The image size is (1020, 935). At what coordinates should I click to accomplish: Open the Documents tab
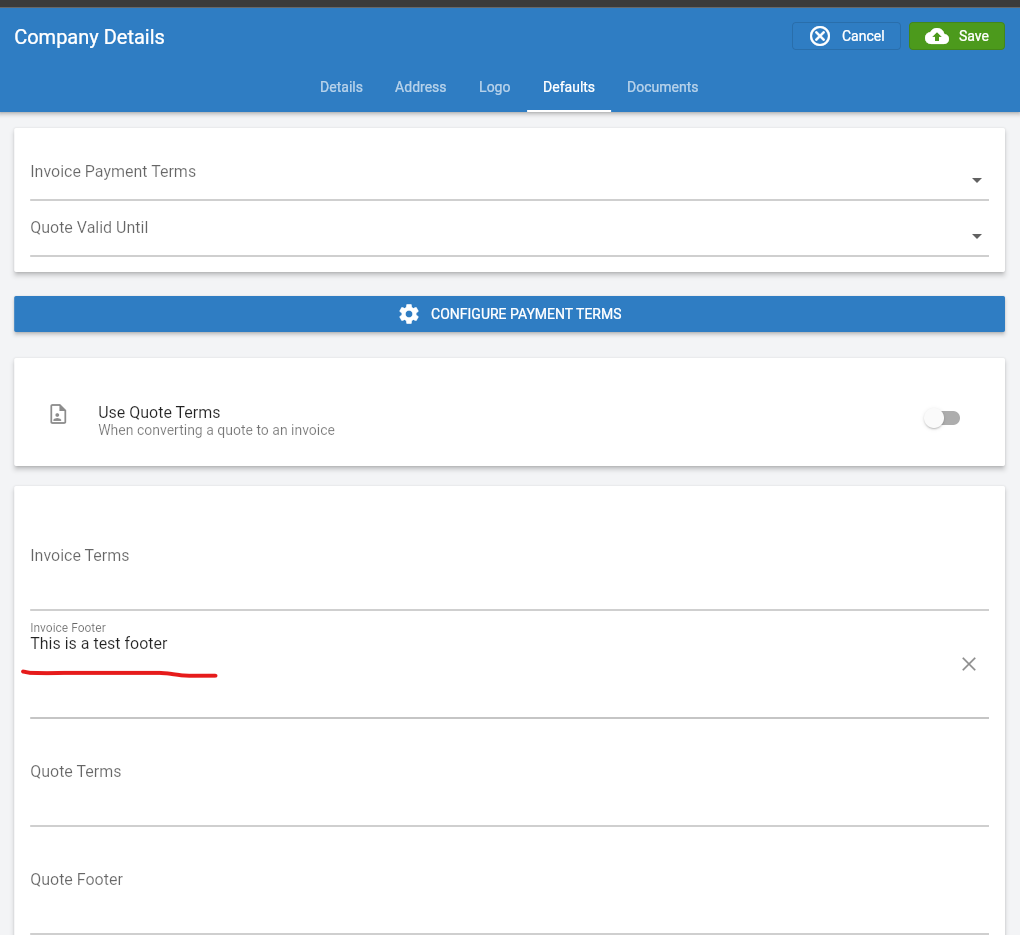(662, 87)
